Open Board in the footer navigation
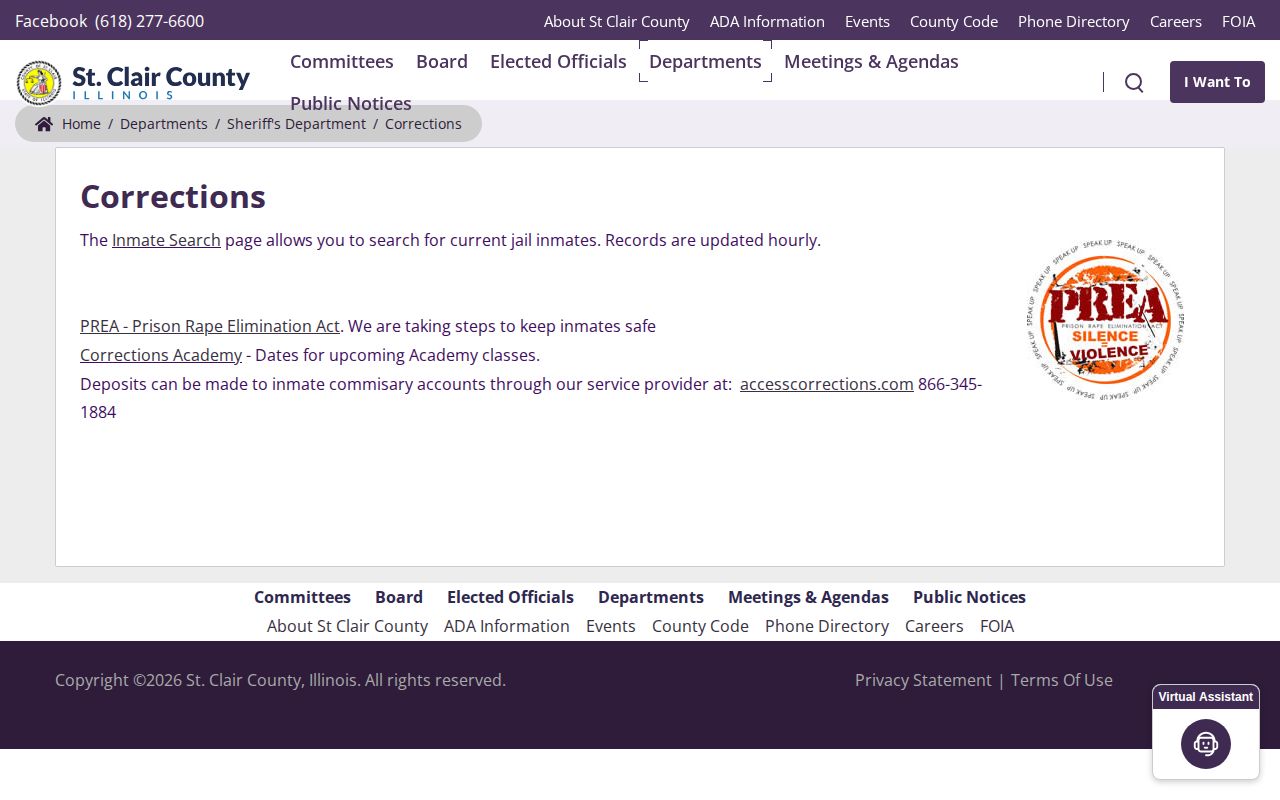 (x=399, y=597)
